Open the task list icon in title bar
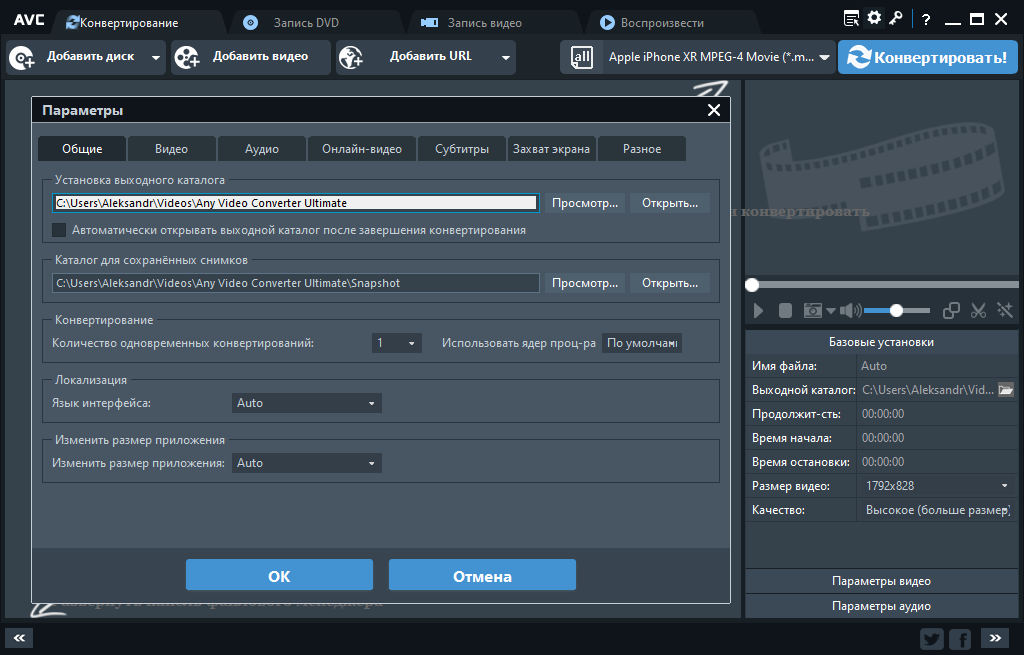Screen dimensions: 1024x655 click(x=851, y=18)
